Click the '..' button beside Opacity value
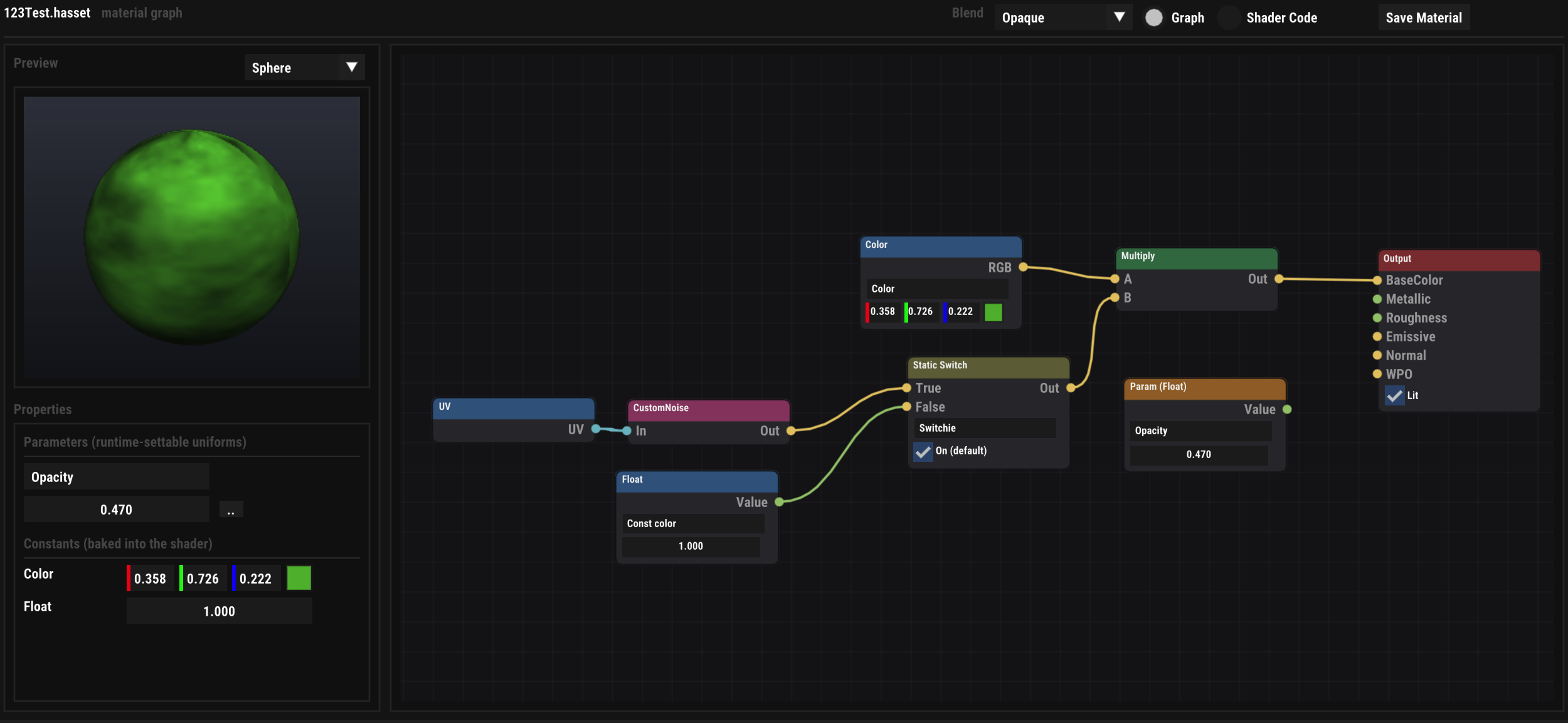Viewport: 1568px width, 723px height. [x=231, y=510]
